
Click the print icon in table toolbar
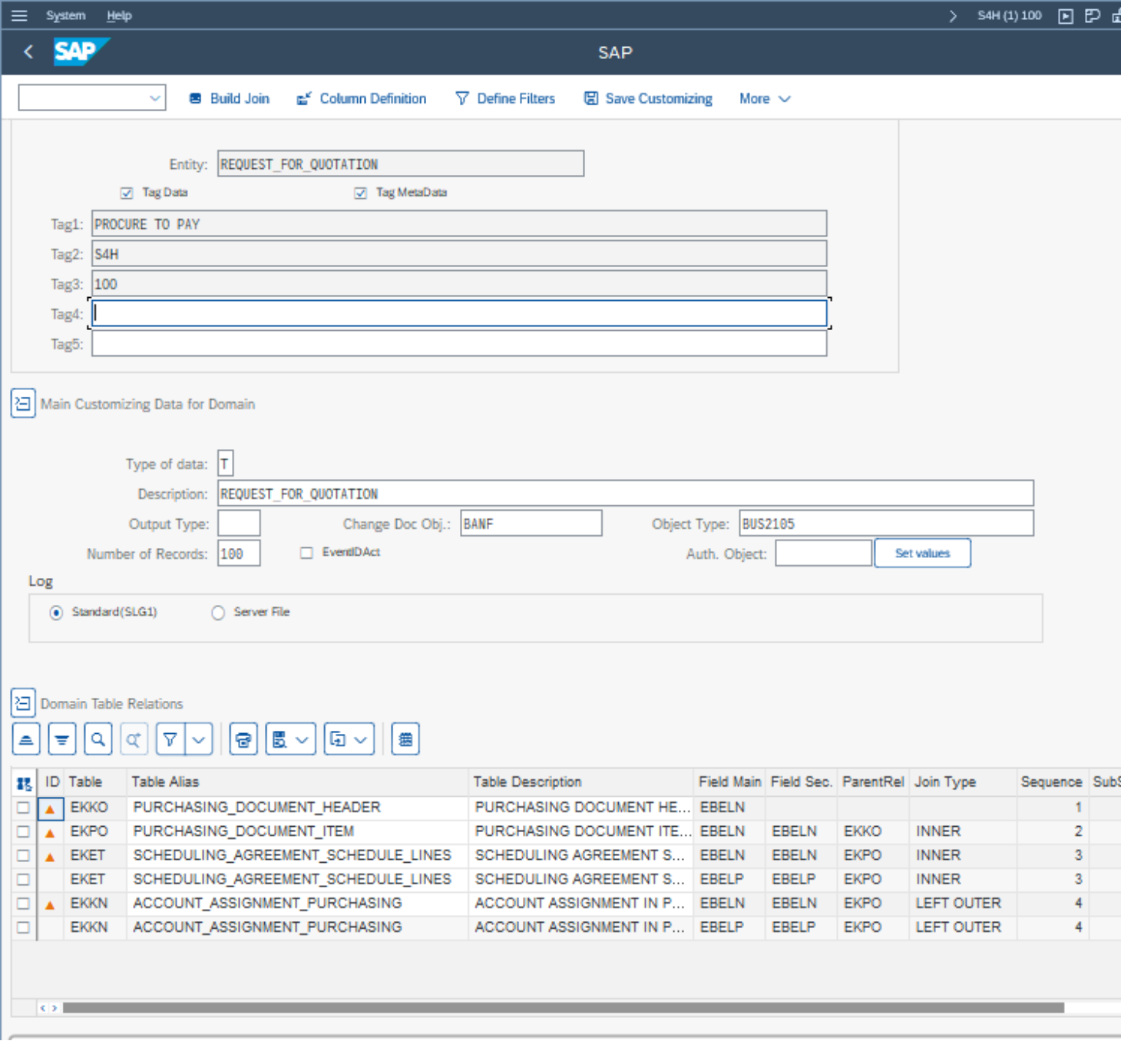point(243,739)
